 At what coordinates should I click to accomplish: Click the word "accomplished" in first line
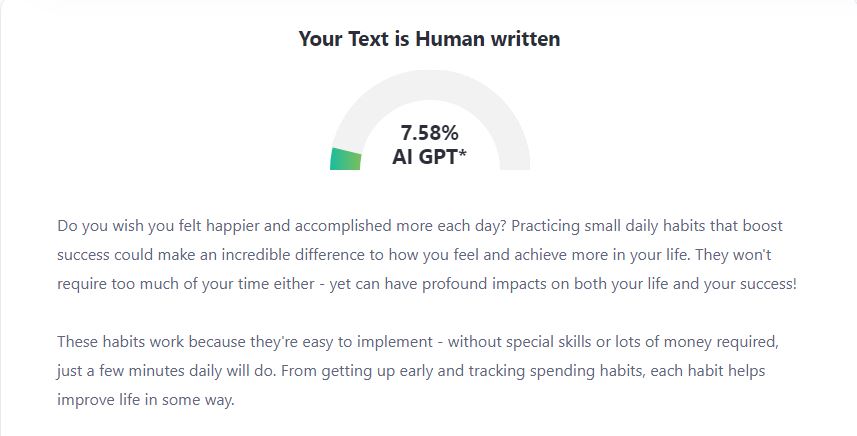(x=309, y=226)
